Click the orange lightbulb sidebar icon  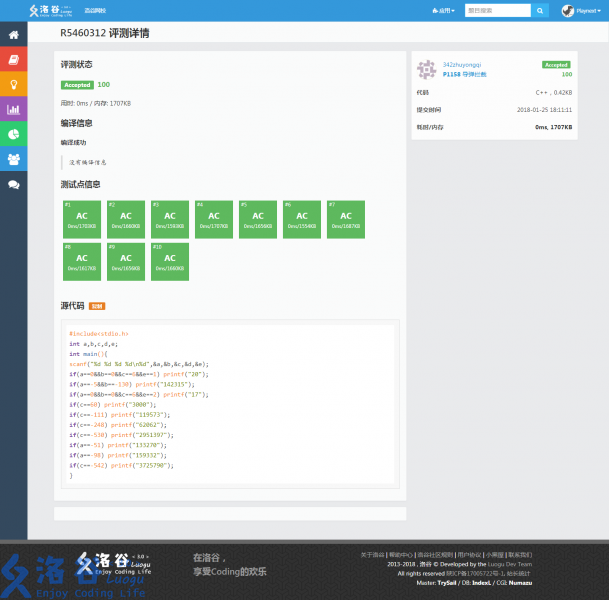pos(14,85)
